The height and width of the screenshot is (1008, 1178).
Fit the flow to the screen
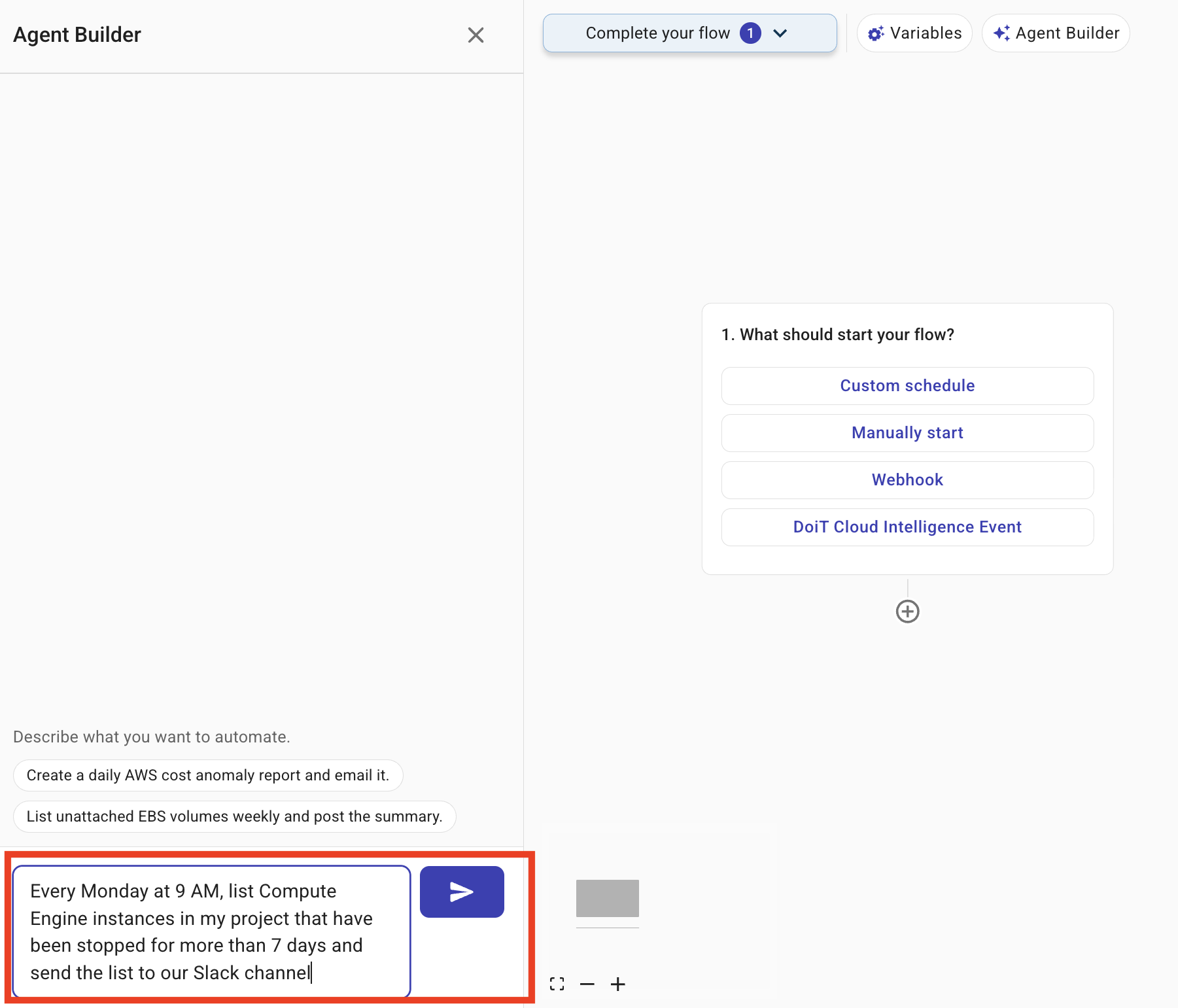pos(557,984)
